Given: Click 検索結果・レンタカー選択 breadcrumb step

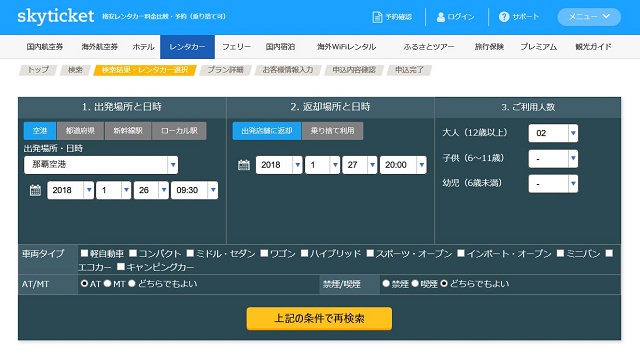Looking at the screenshot, I should tap(145, 70).
